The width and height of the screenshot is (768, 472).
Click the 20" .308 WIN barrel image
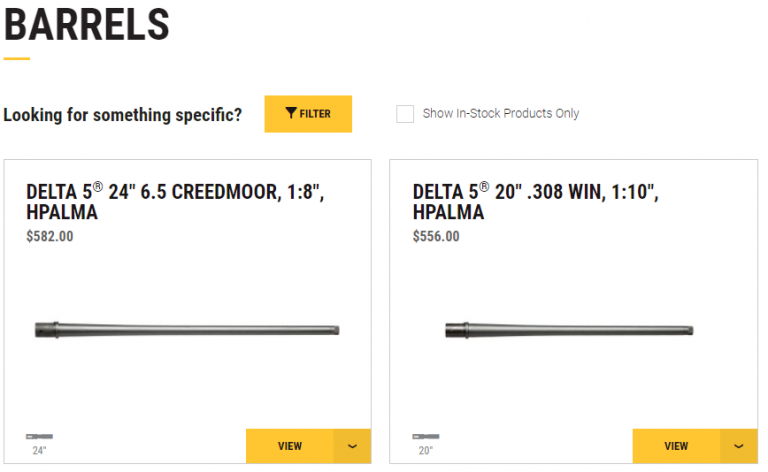[x=570, y=330]
